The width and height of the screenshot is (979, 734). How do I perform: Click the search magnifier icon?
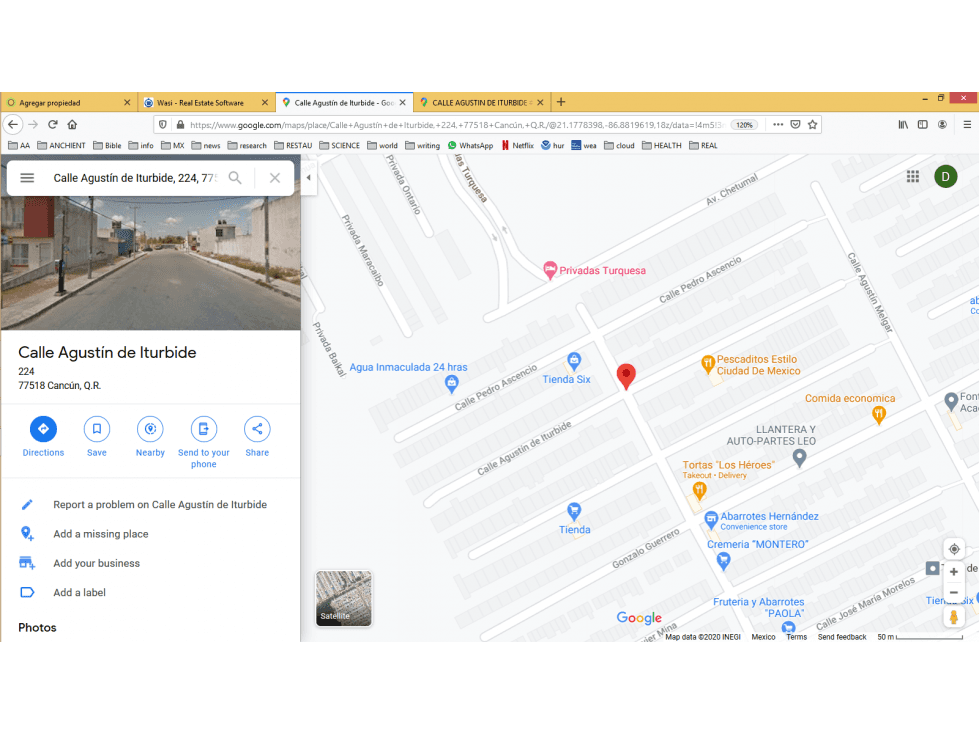tap(235, 178)
